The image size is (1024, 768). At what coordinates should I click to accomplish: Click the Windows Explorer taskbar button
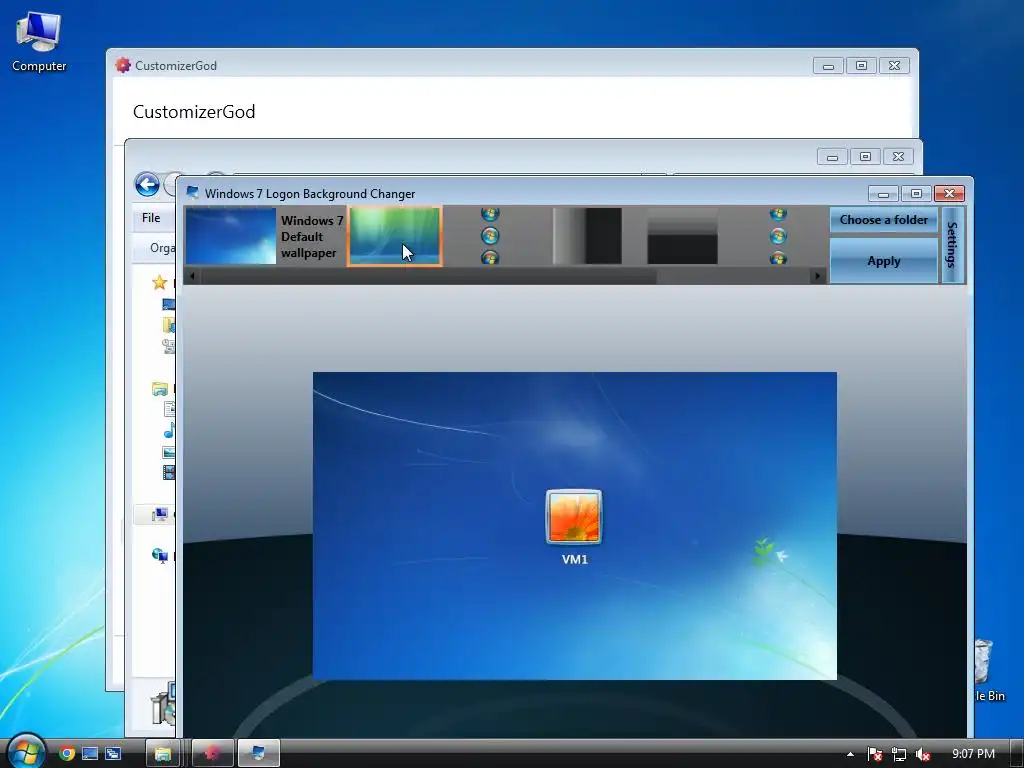[163, 754]
